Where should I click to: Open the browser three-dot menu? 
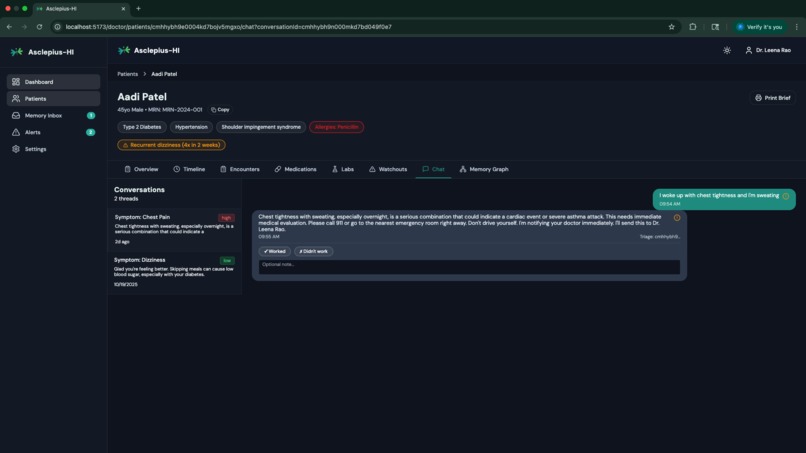pos(797,27)
